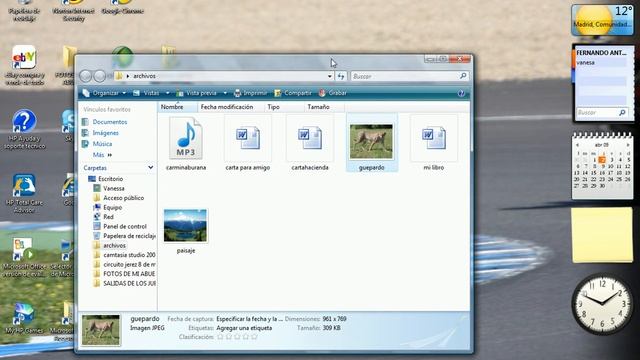Expand the Vista previa dropdown arrow
Screen dimensions: 640x360
(x=225, y=93)
